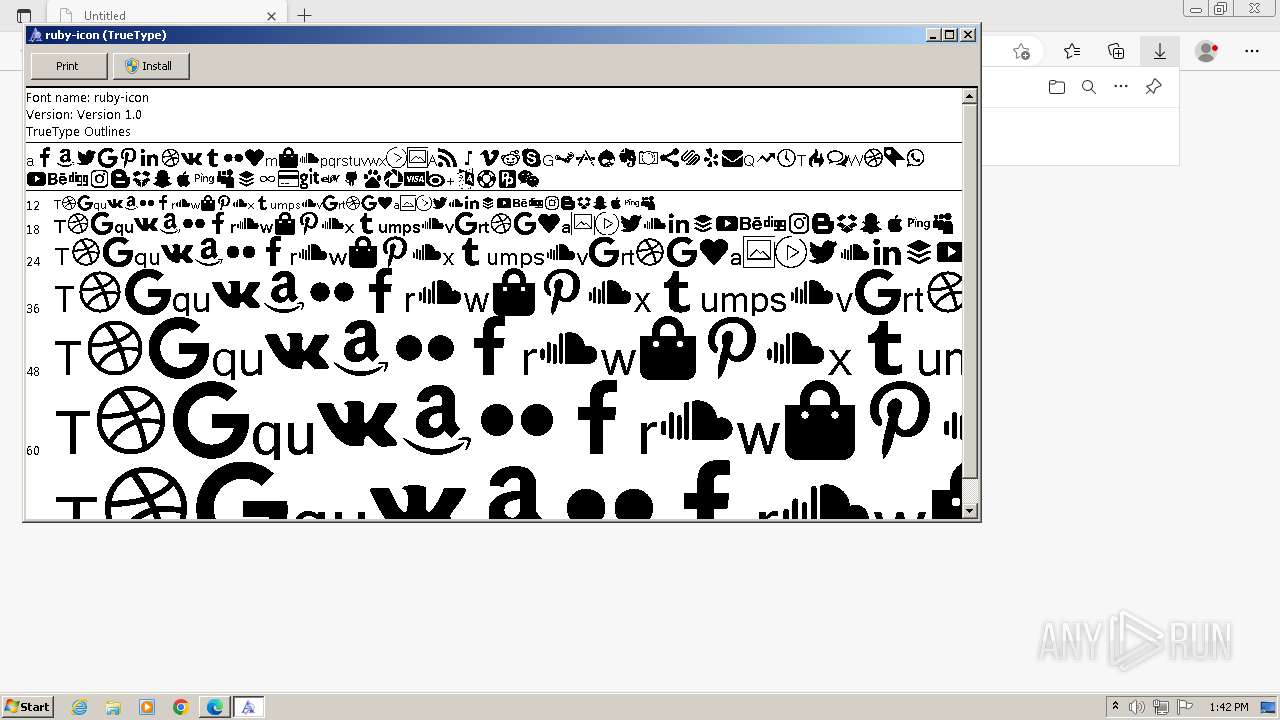1280x720 pixels.
Task: Open the Favorites list in Edge
Action: 1072,51
